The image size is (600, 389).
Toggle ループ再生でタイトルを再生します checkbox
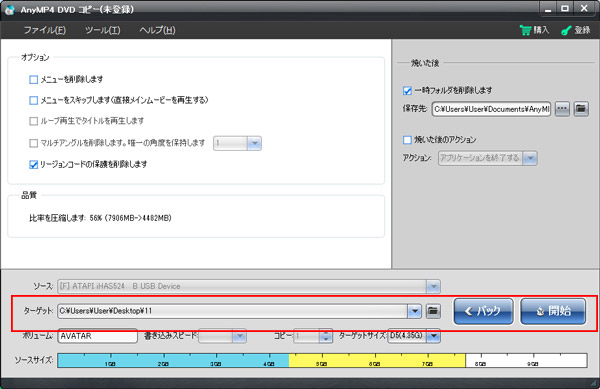pos(34,121)
